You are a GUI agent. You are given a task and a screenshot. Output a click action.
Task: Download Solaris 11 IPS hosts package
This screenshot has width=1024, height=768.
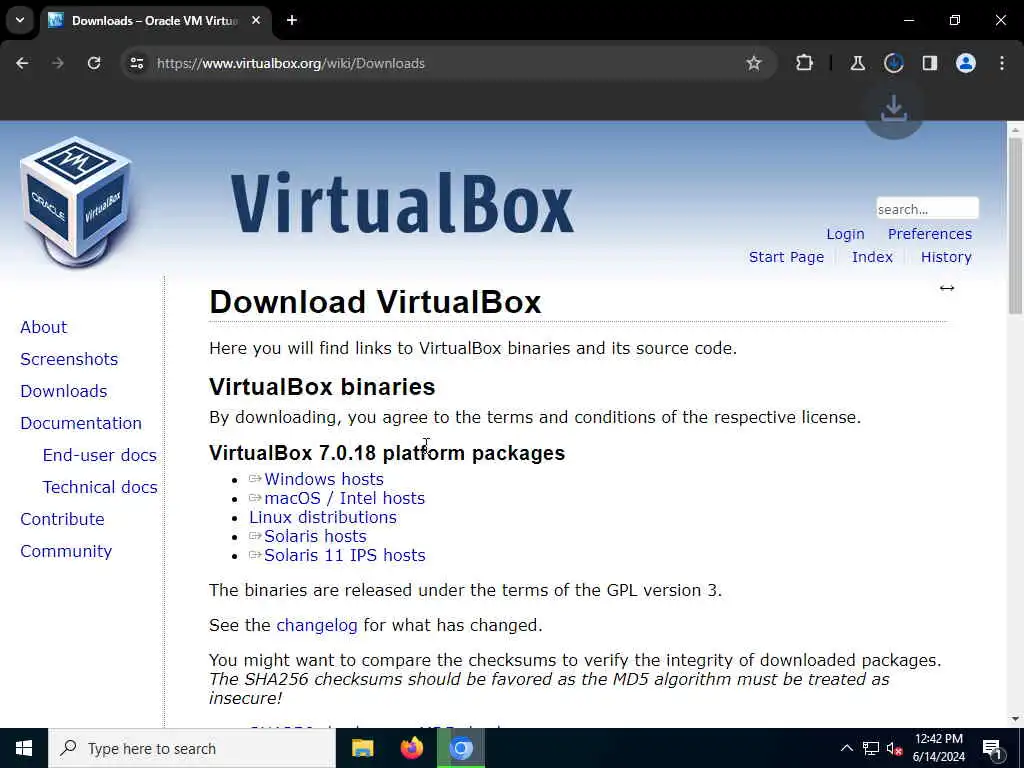click(x=345, y=555)
